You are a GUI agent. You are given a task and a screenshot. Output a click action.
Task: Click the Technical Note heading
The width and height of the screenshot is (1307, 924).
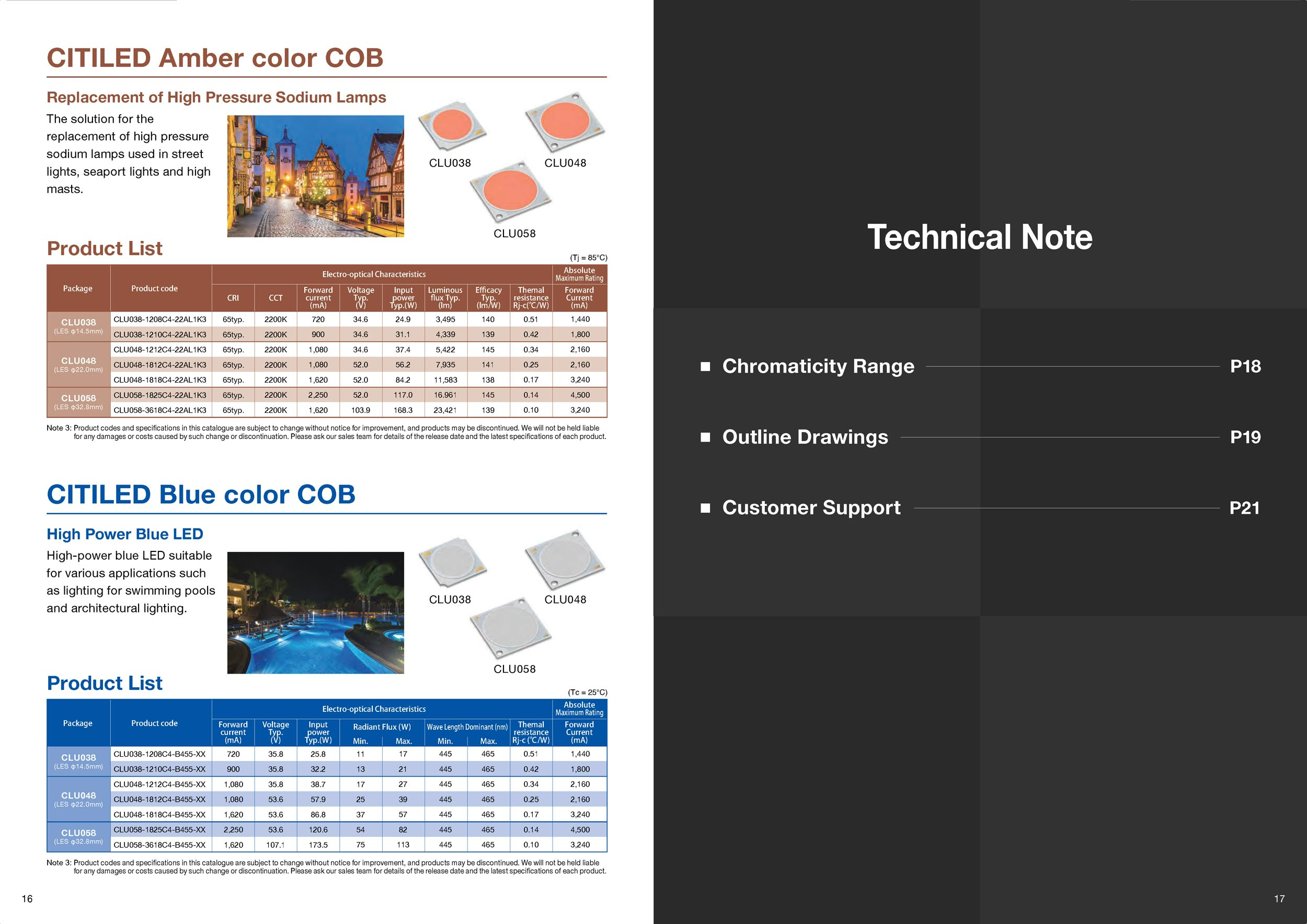[x=980, y=237]
